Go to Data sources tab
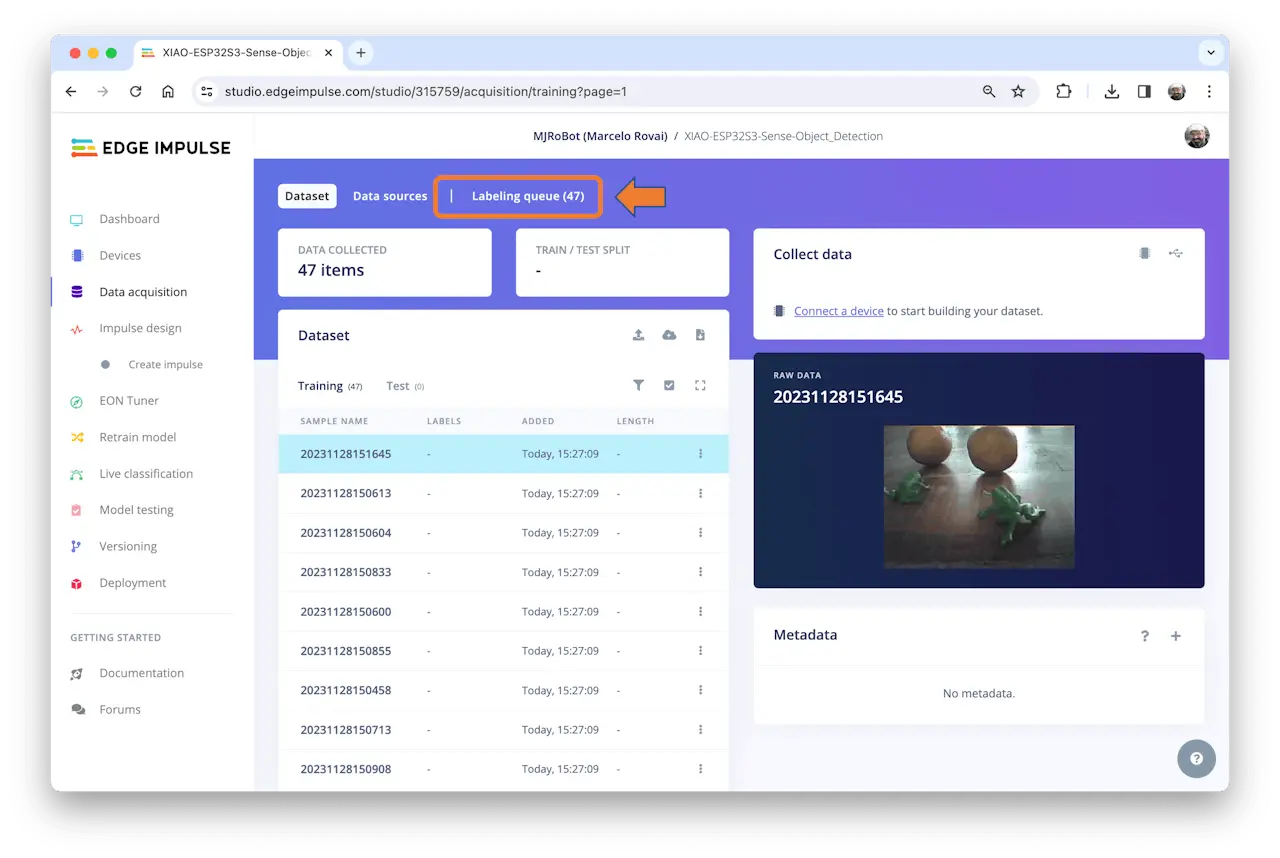Viewport: 1280px width, 858px height. 390,196
